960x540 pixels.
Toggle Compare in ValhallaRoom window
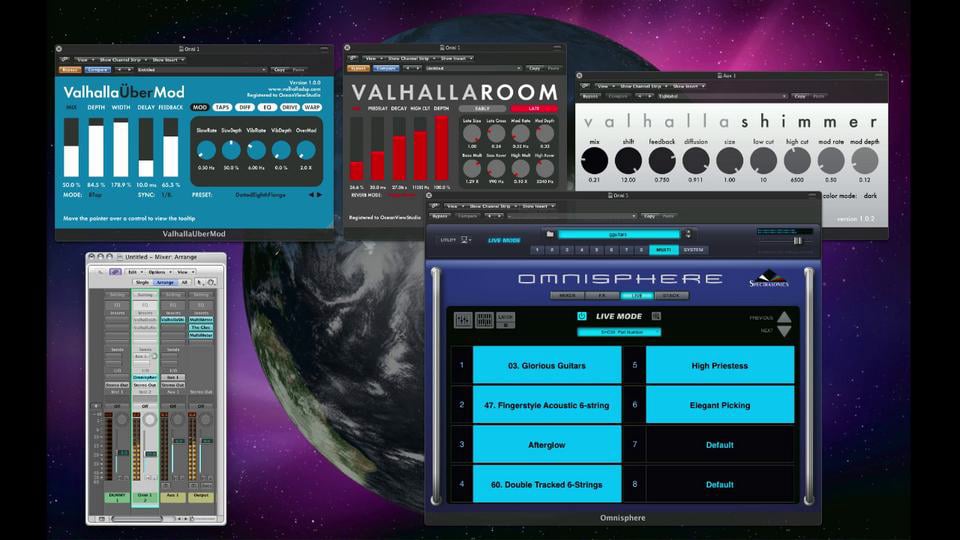click(386, 69)
